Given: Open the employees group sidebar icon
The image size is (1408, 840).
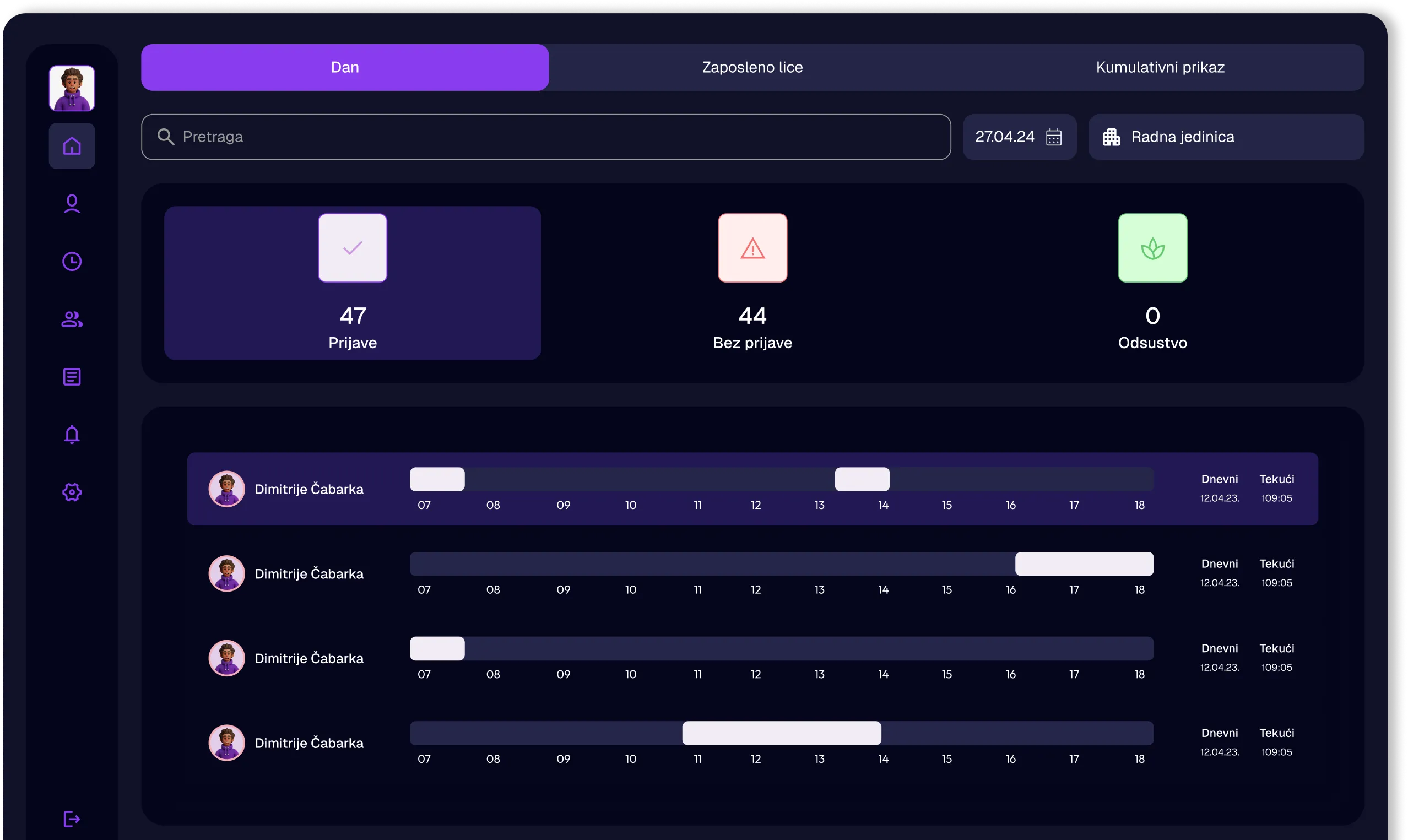Looking at the screenshot, I should [72, 319].
